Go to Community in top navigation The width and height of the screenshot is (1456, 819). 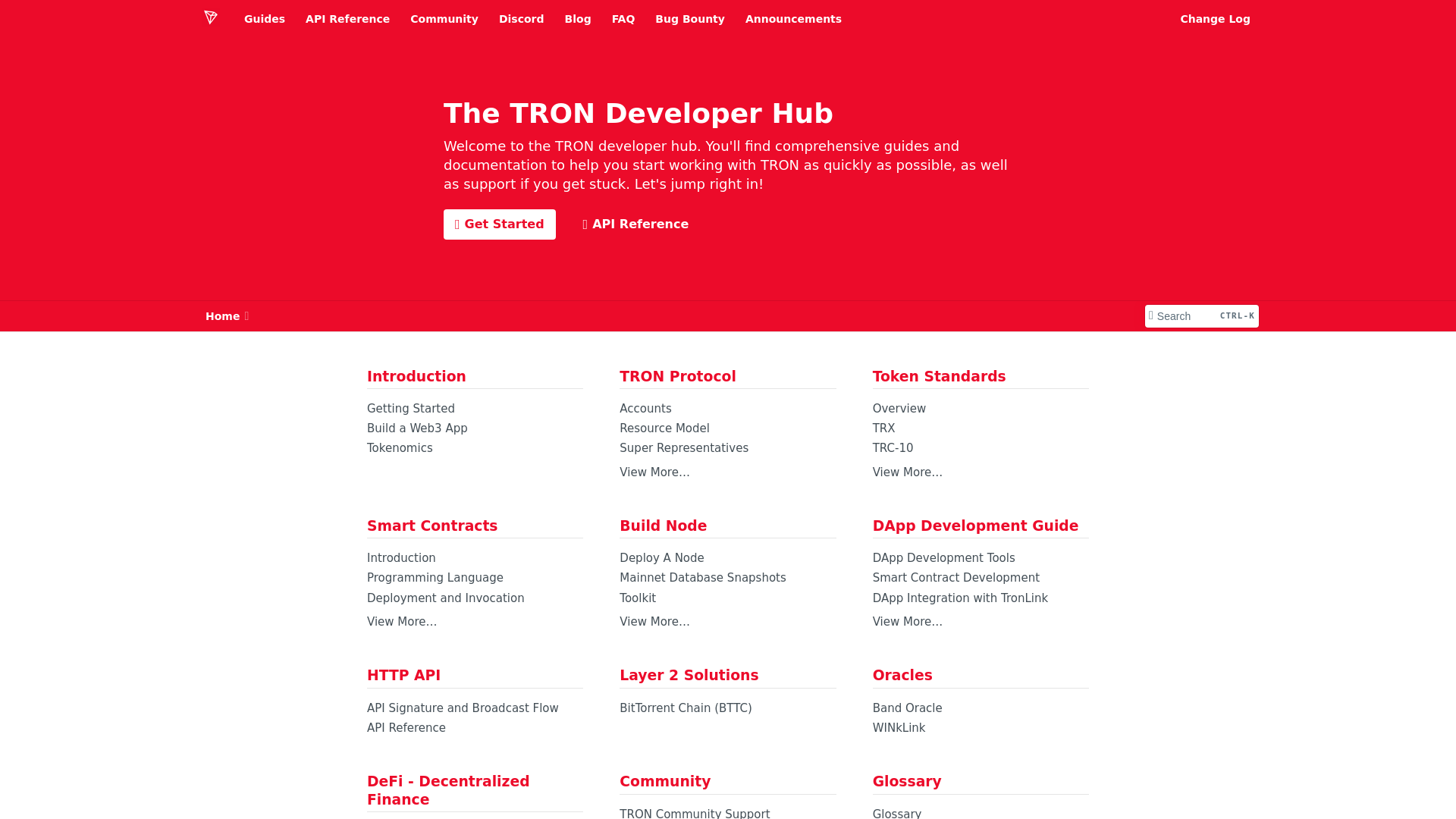(444, 19)
